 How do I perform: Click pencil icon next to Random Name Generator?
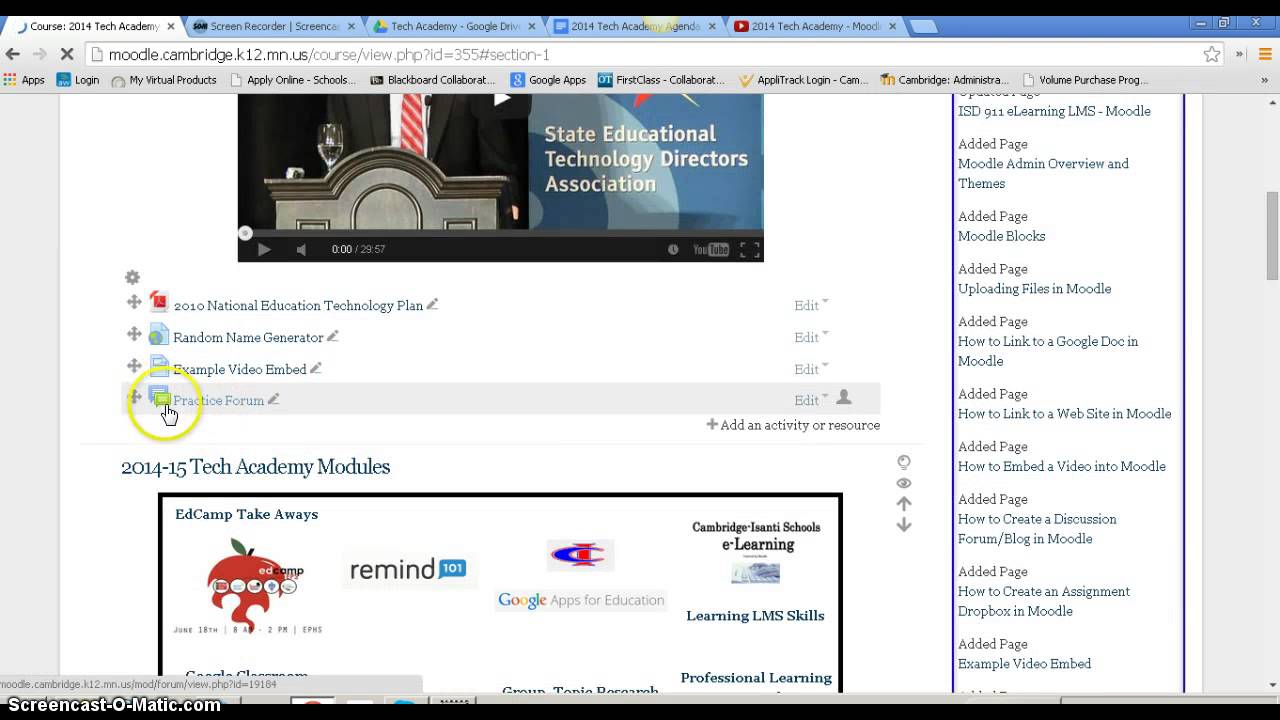tap(333, 336)
